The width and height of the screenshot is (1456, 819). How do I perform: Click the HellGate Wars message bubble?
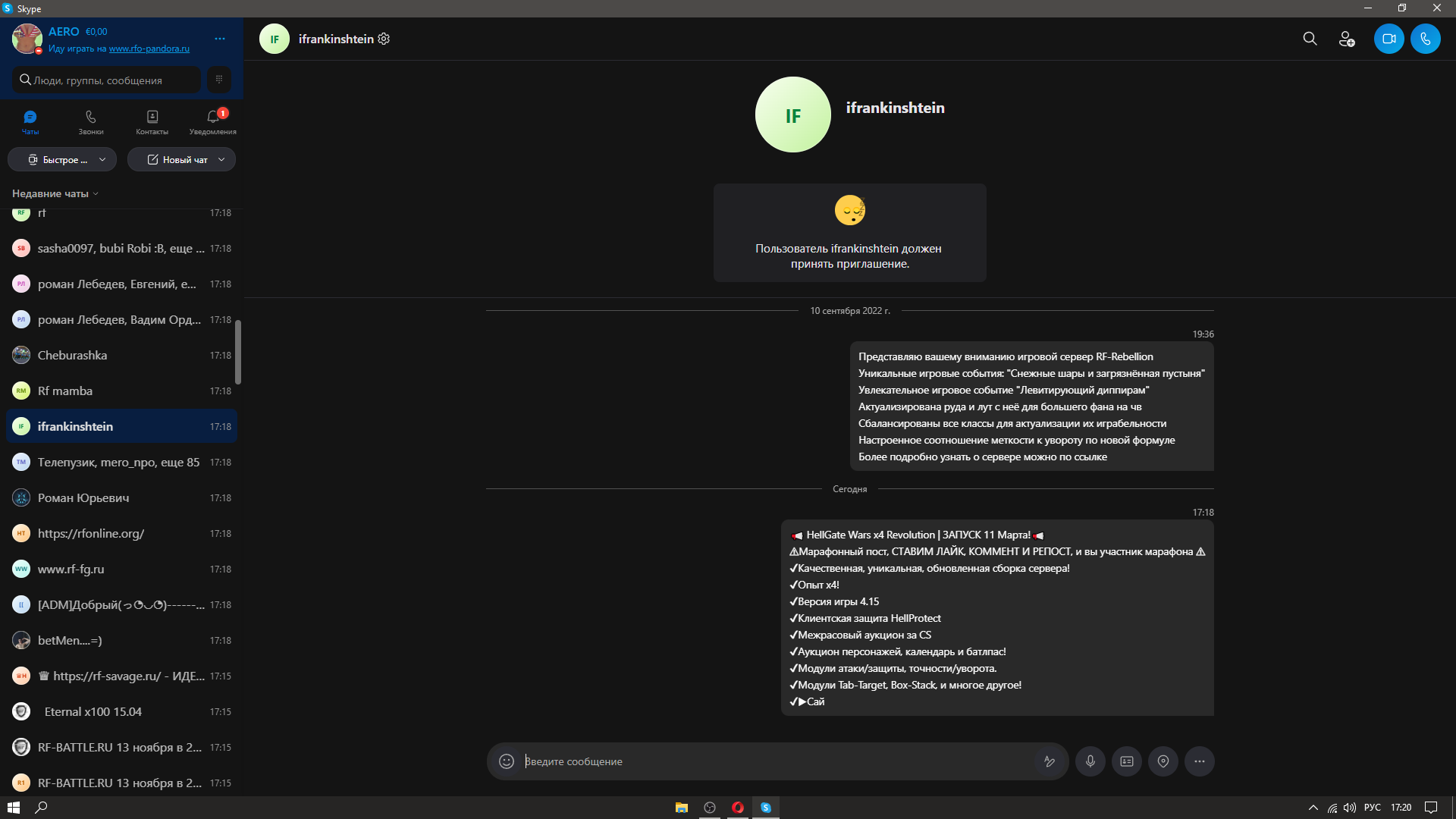(x=997, y=618)
